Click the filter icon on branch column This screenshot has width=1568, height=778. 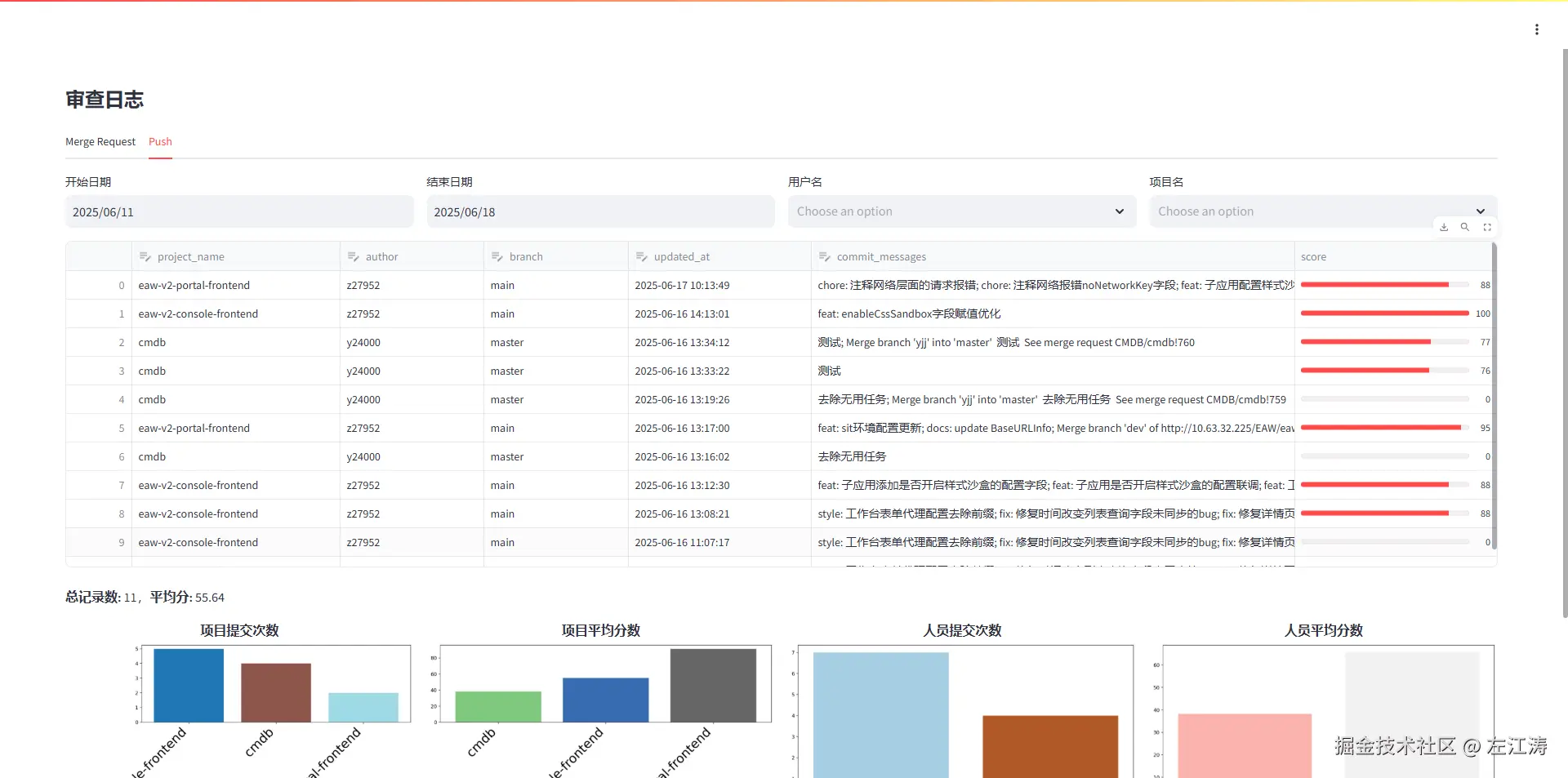click(x=497, y=256)
